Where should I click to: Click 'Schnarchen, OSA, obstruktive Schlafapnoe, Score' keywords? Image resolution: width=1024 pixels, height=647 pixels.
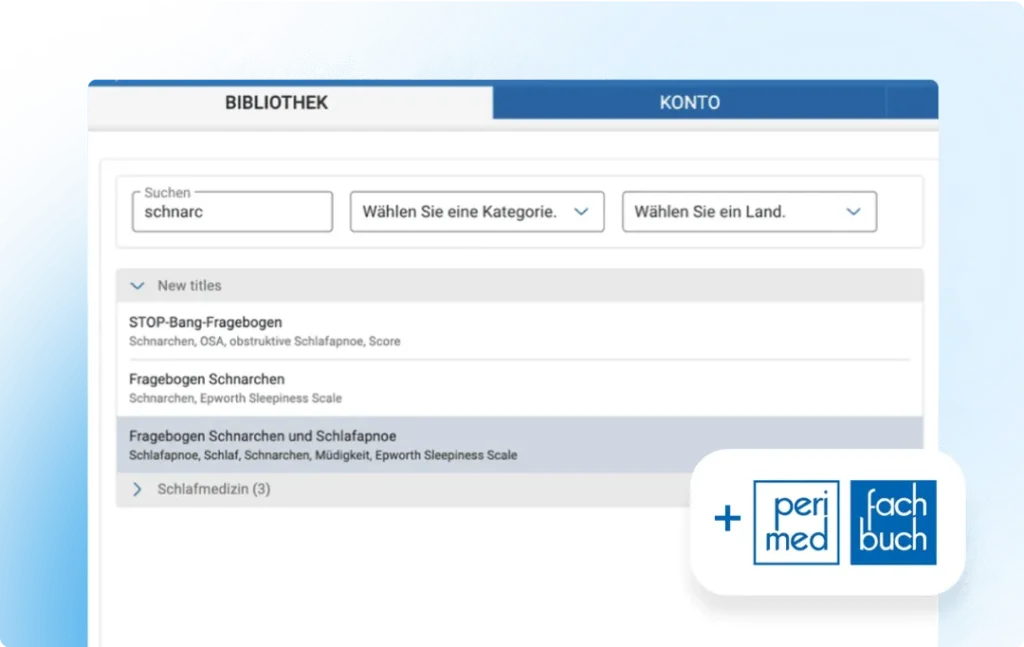pyautogui.click(x=264, y=341)
